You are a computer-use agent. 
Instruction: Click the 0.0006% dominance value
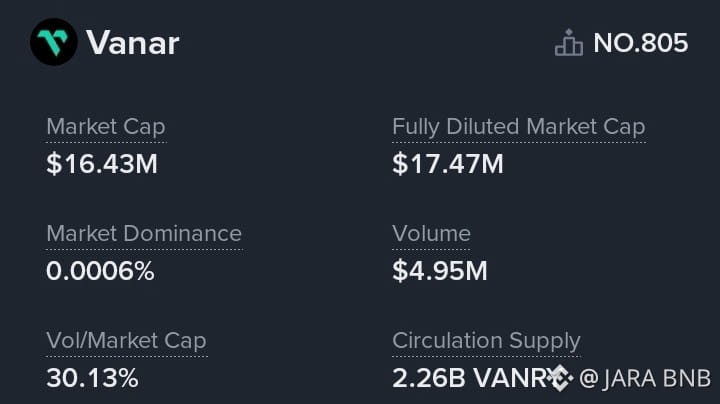tap(100, 270)
